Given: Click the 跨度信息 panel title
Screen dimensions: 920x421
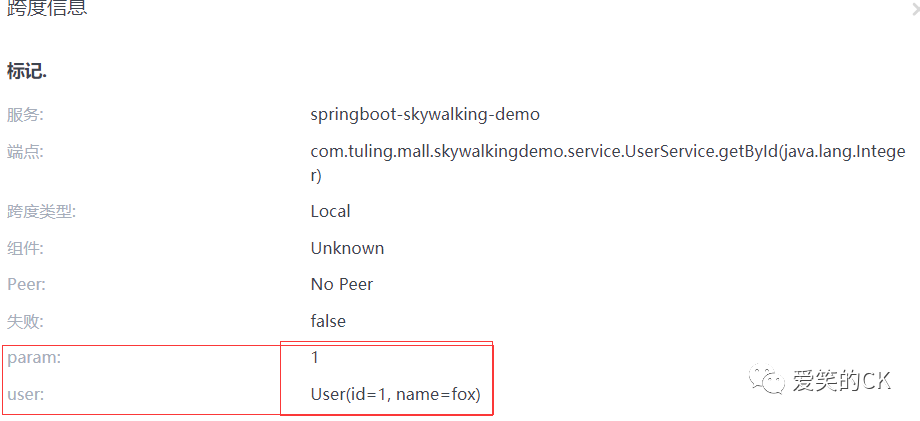Looking at the screenshot, I should [47, 9].
